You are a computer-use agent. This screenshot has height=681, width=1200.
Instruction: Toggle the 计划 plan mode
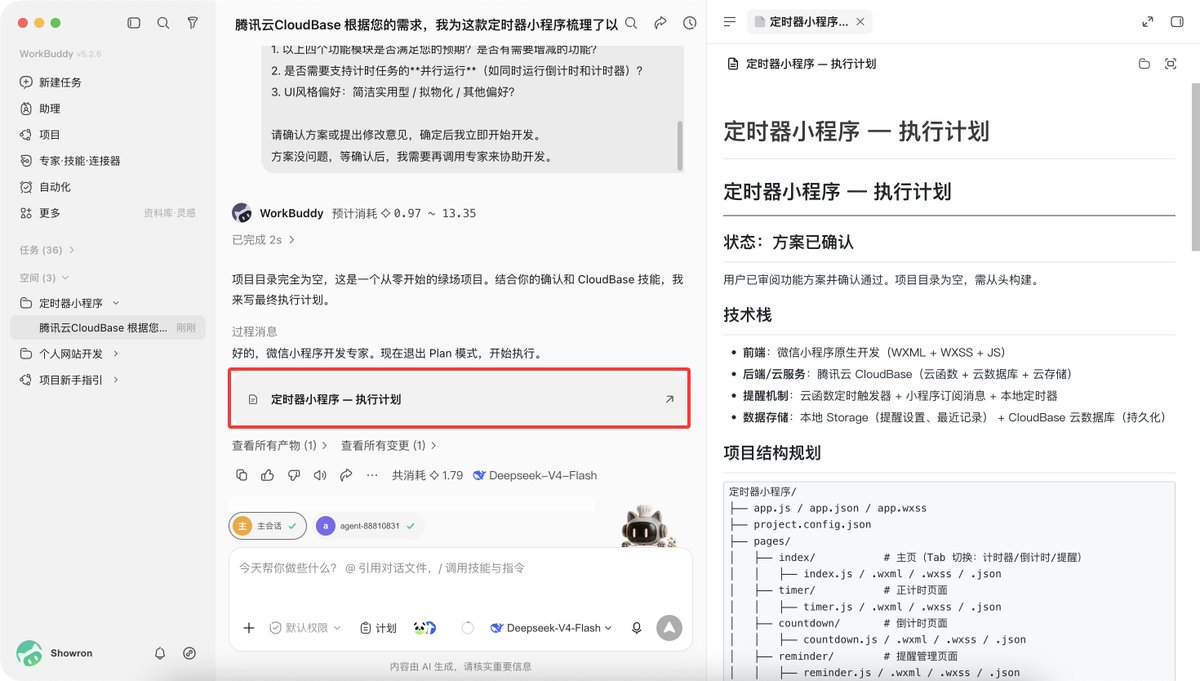[x=378, y=628]
